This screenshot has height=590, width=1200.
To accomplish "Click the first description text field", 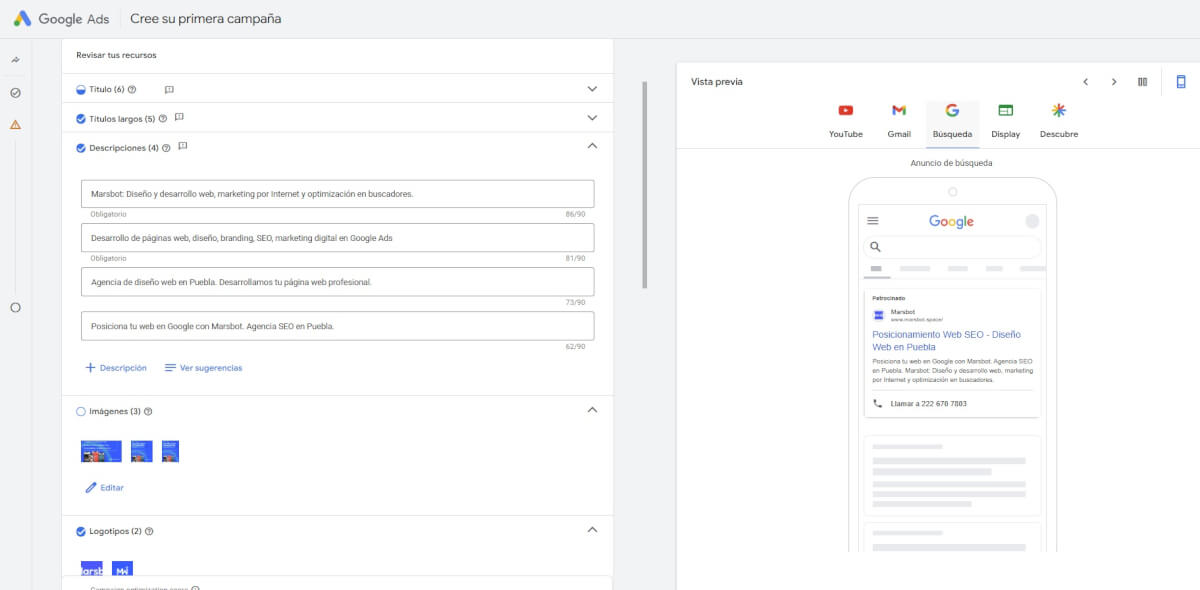I will (337, 194).
